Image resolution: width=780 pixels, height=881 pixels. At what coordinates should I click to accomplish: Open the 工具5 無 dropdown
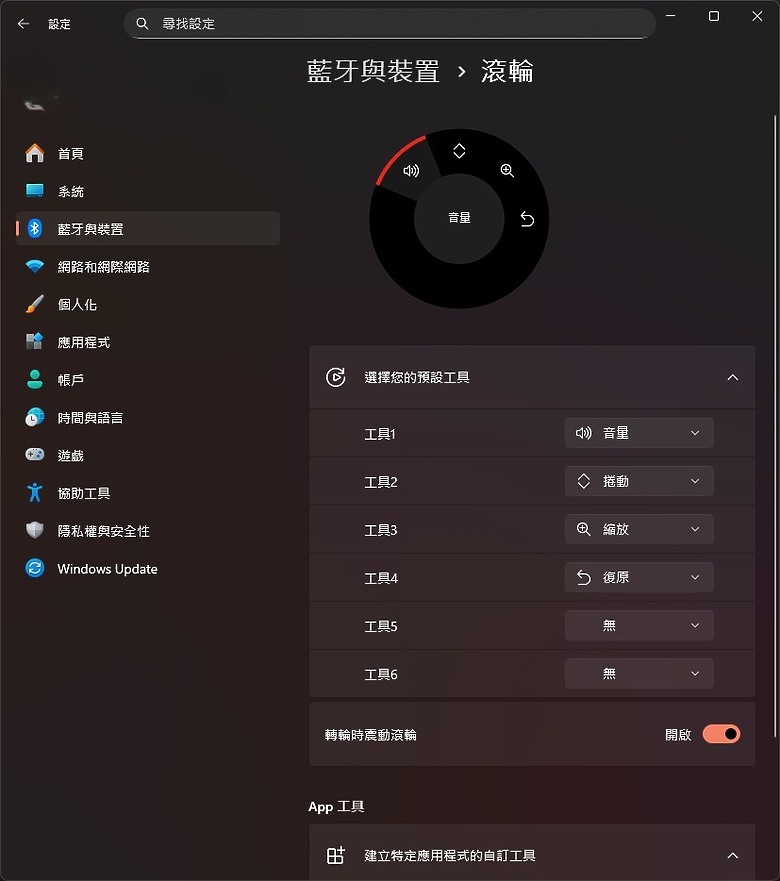click(639, 625)
